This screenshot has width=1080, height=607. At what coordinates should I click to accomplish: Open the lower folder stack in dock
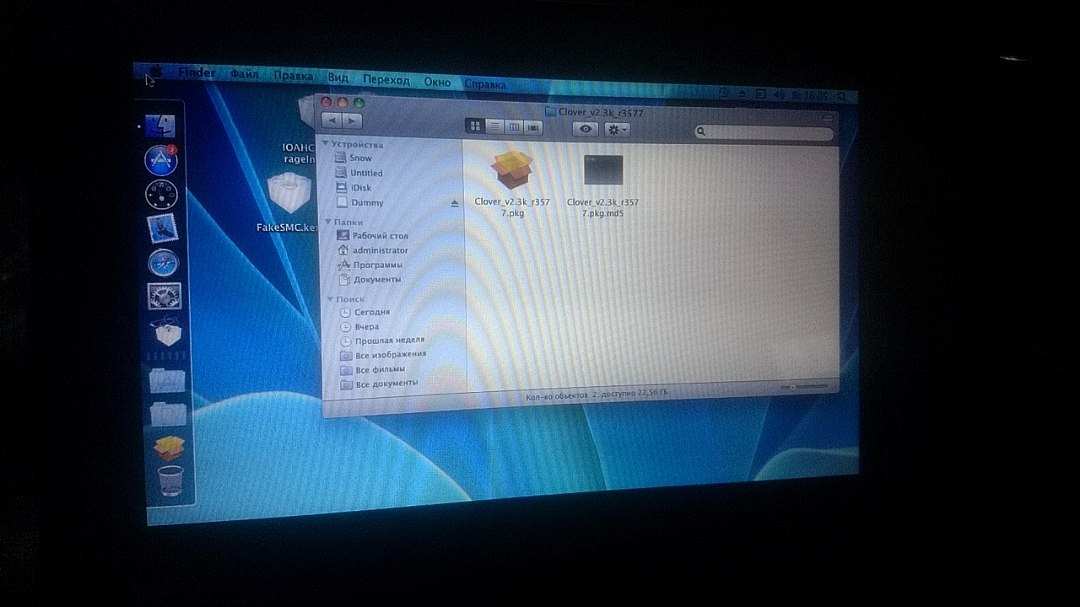pos(168,413)
